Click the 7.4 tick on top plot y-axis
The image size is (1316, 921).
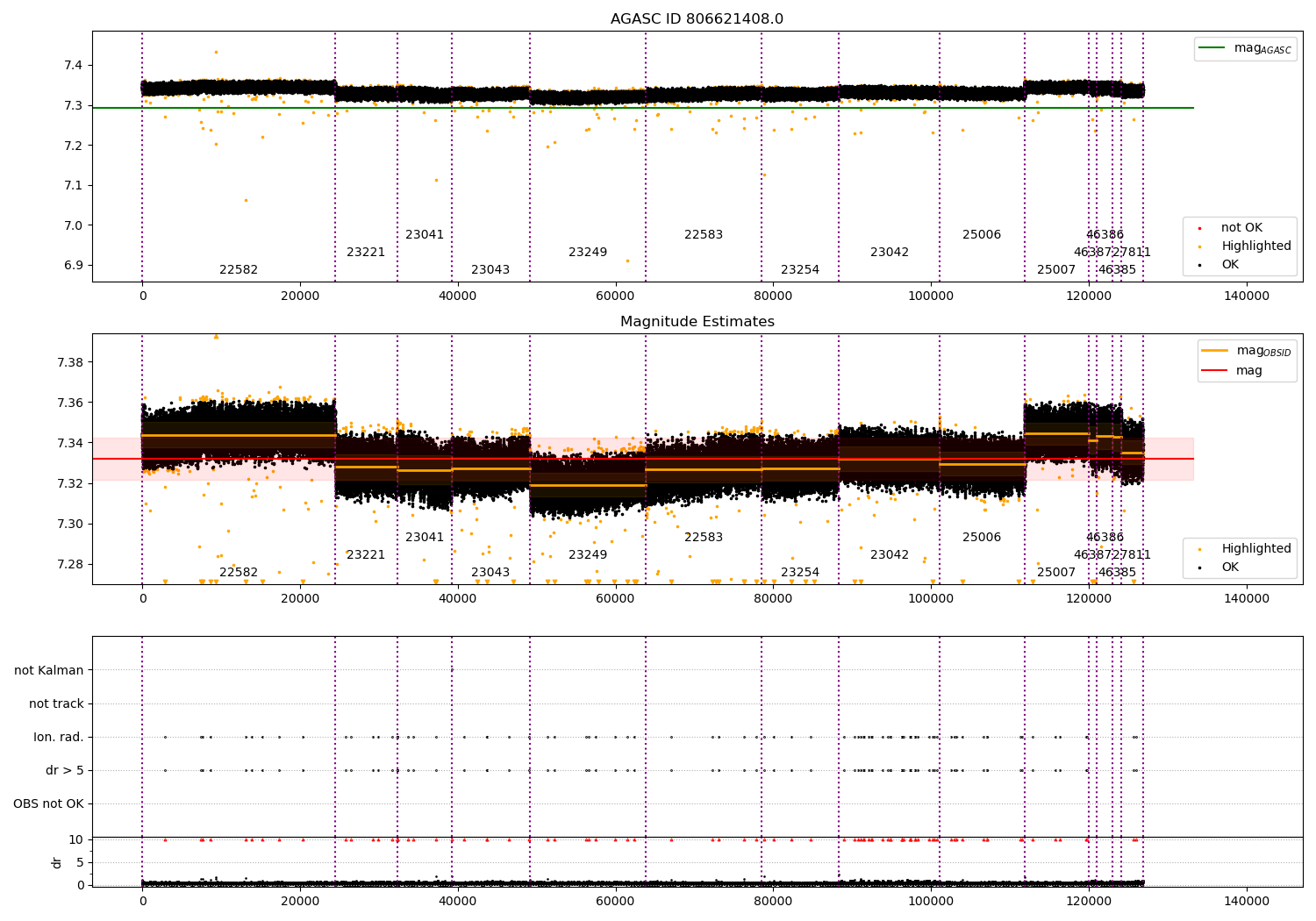(74, 66)
